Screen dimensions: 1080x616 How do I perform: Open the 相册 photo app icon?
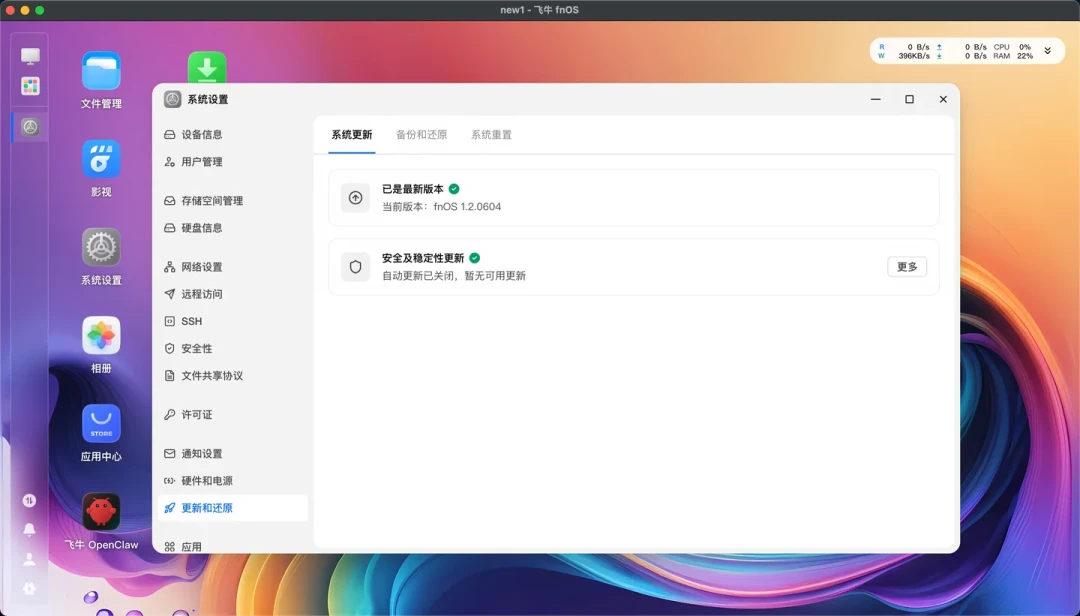(101, 336)
